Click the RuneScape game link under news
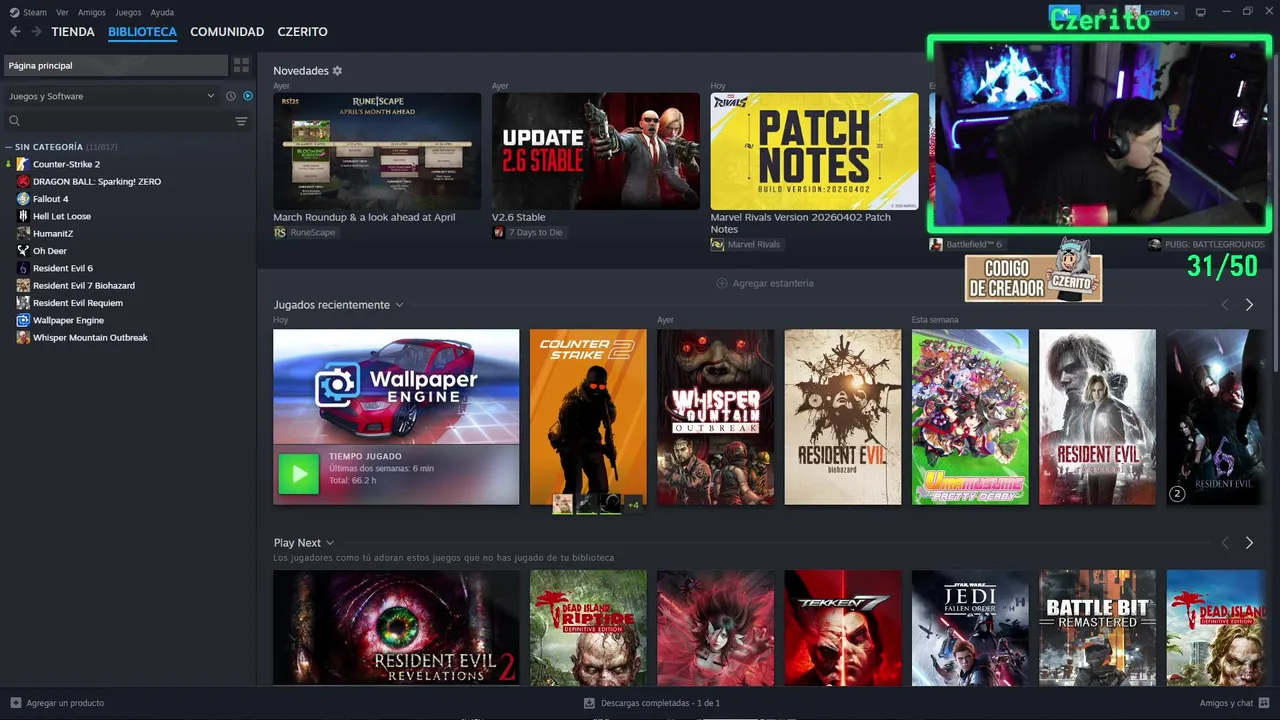 [305, 232]
